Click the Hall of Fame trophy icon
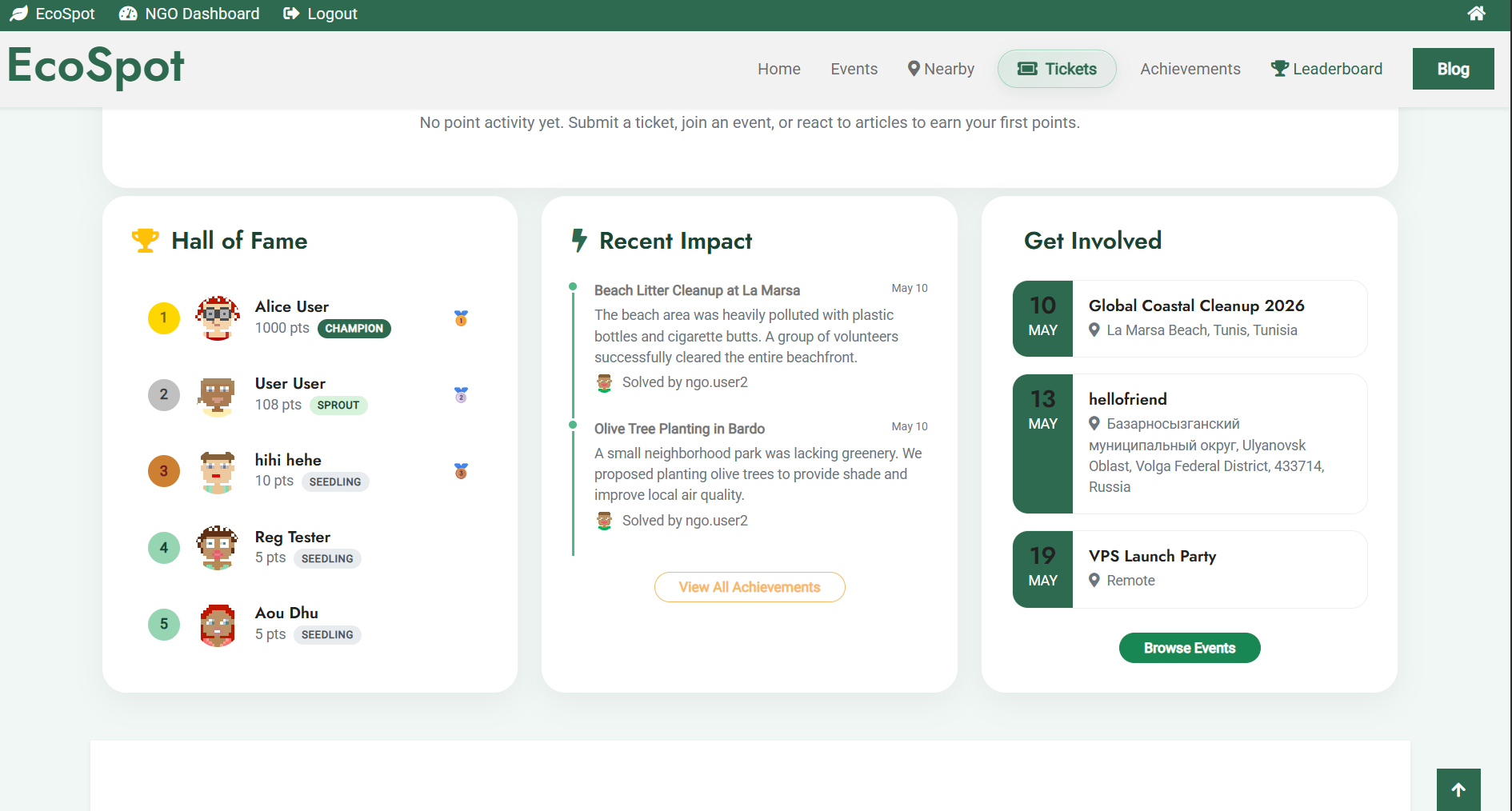The image size is (1512, 811). pos(145,241)
